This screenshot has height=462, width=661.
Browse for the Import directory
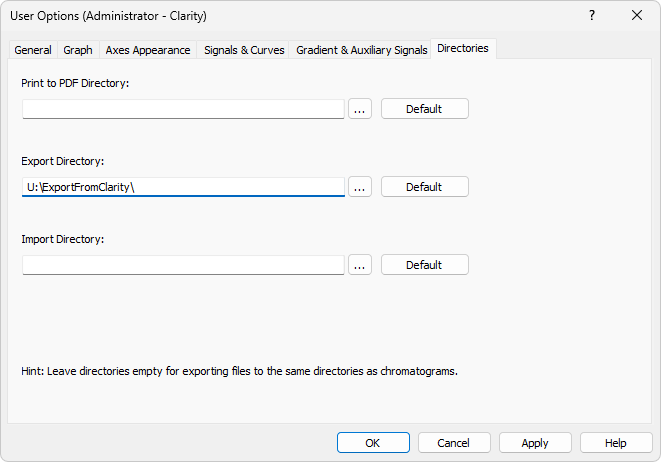360,265
